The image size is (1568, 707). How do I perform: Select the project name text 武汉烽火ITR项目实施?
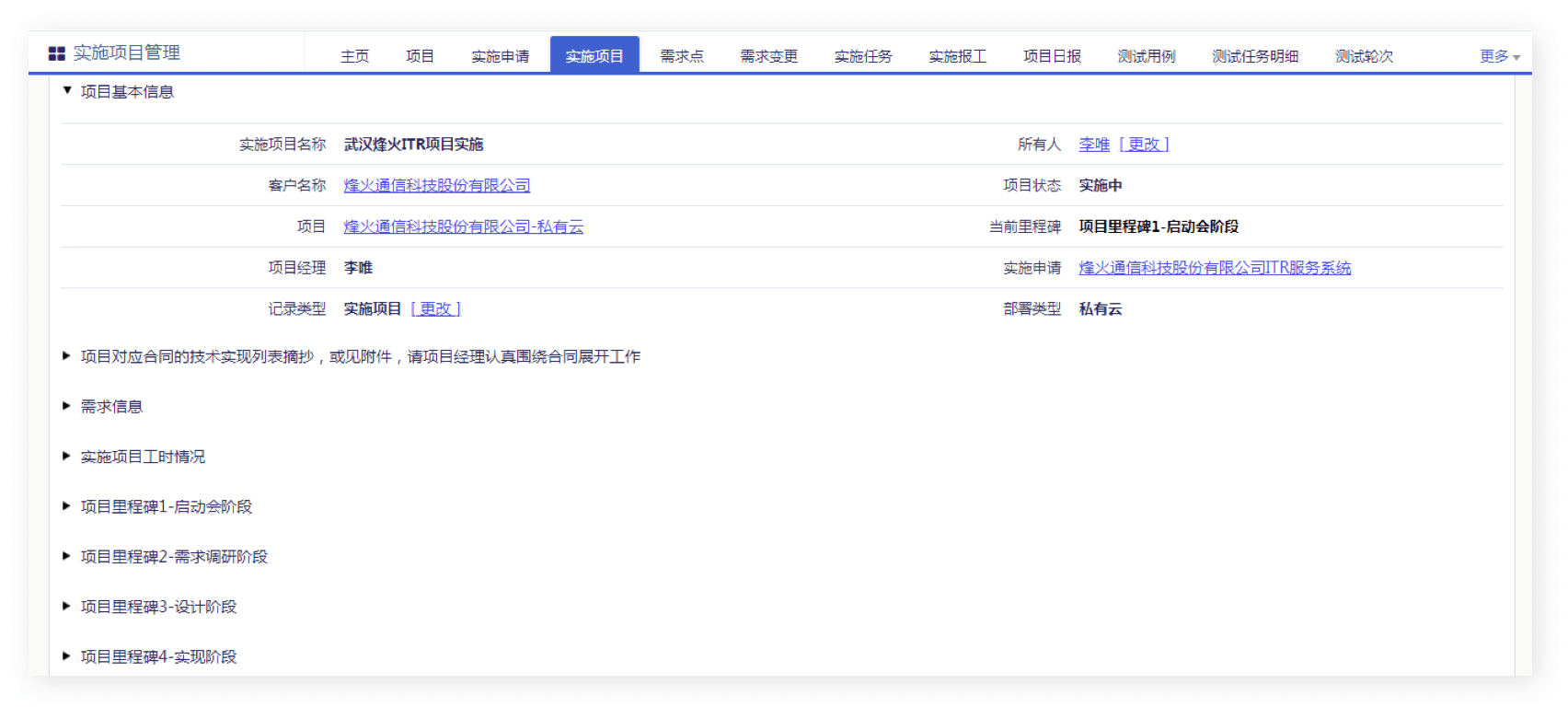click(413, 145)
